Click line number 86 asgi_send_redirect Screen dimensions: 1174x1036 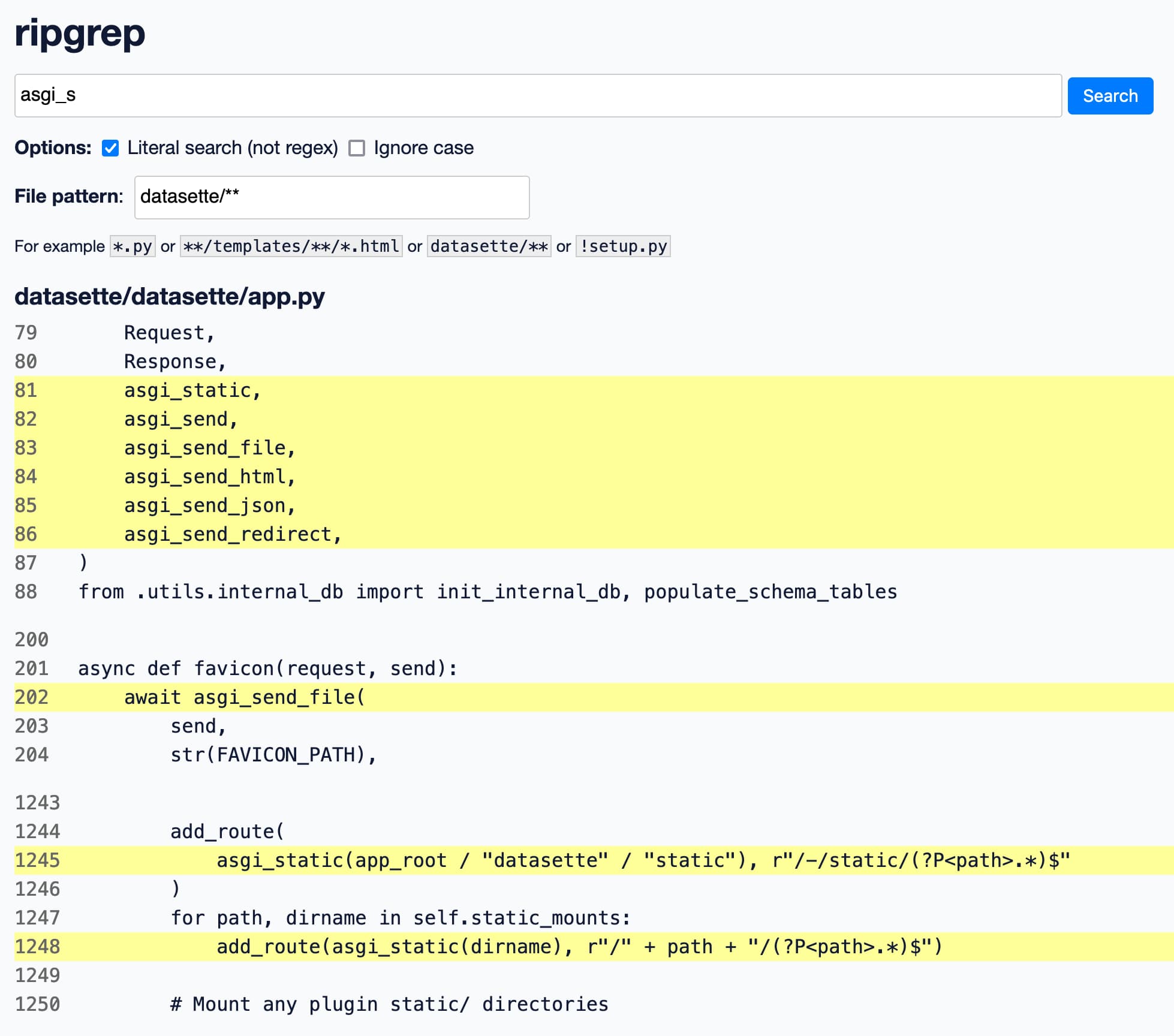35,533
